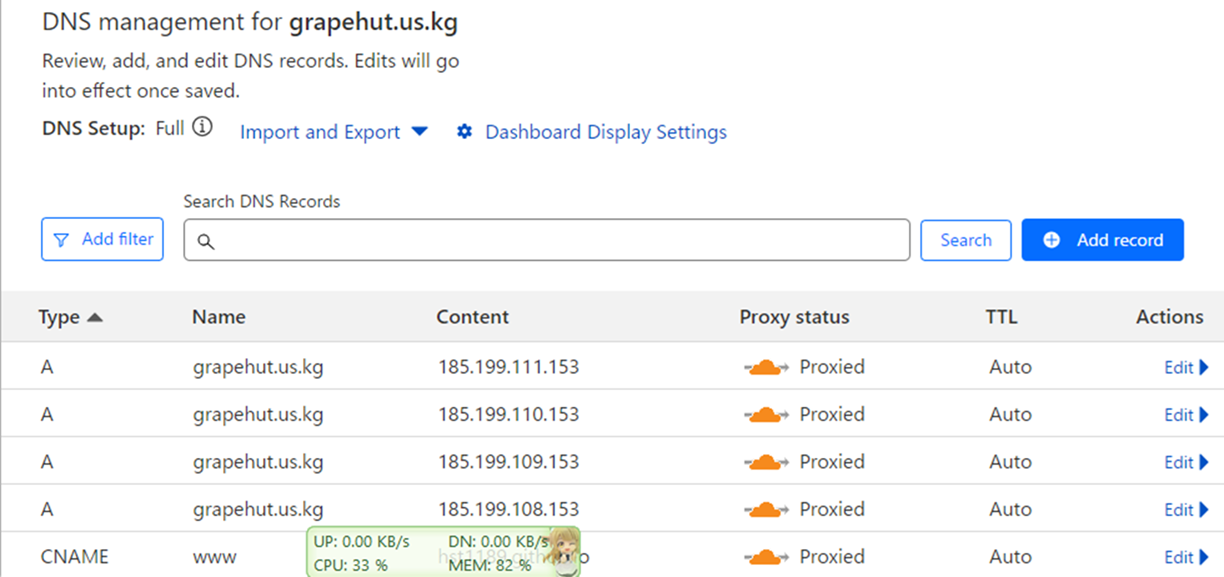Click the info icon next to DNS Setup Full
This screenshot has width=1224, height=577.
(x=202, y=127)
